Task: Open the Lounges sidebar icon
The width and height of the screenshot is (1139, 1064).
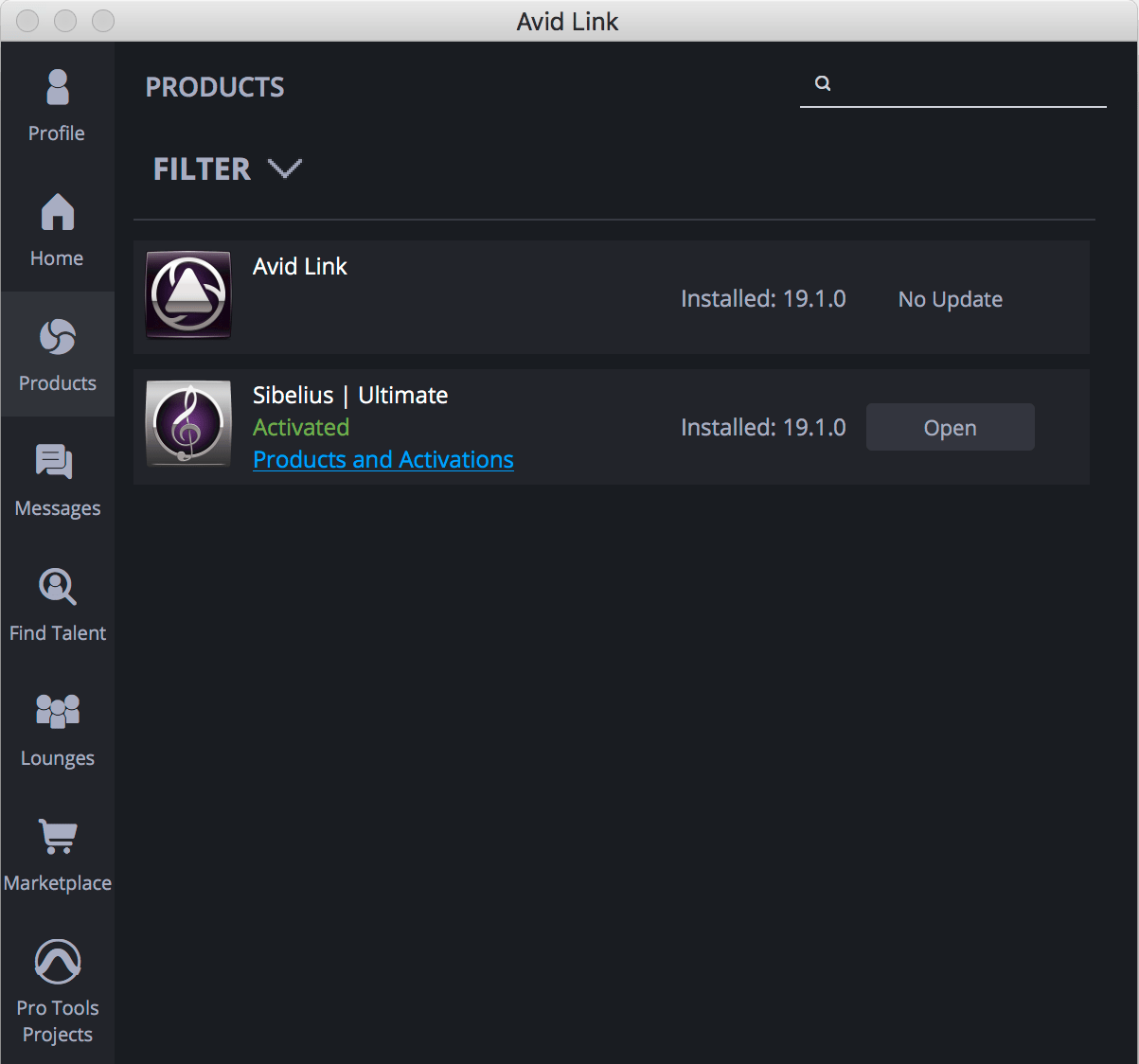Action: coord(58,711)
